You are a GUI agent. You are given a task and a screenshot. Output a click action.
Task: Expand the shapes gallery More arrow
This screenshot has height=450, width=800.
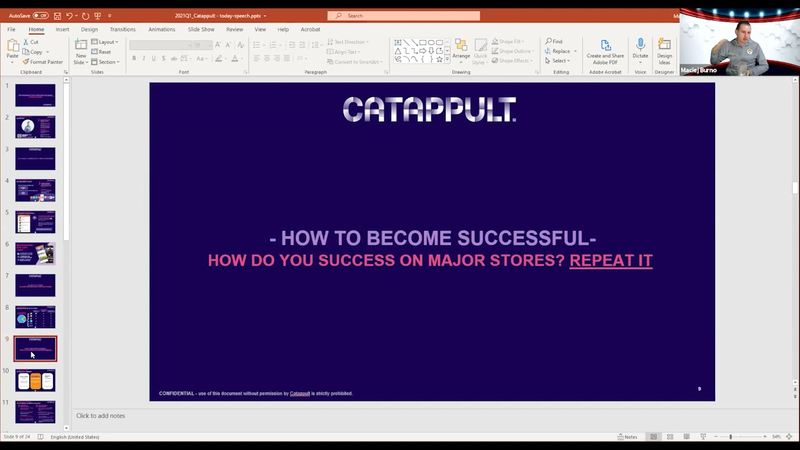447,59
